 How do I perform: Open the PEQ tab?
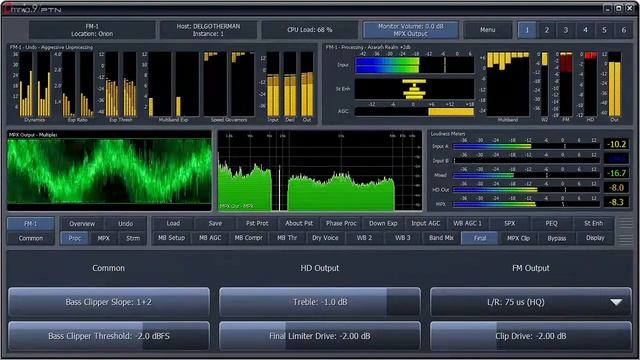[551, 223]
